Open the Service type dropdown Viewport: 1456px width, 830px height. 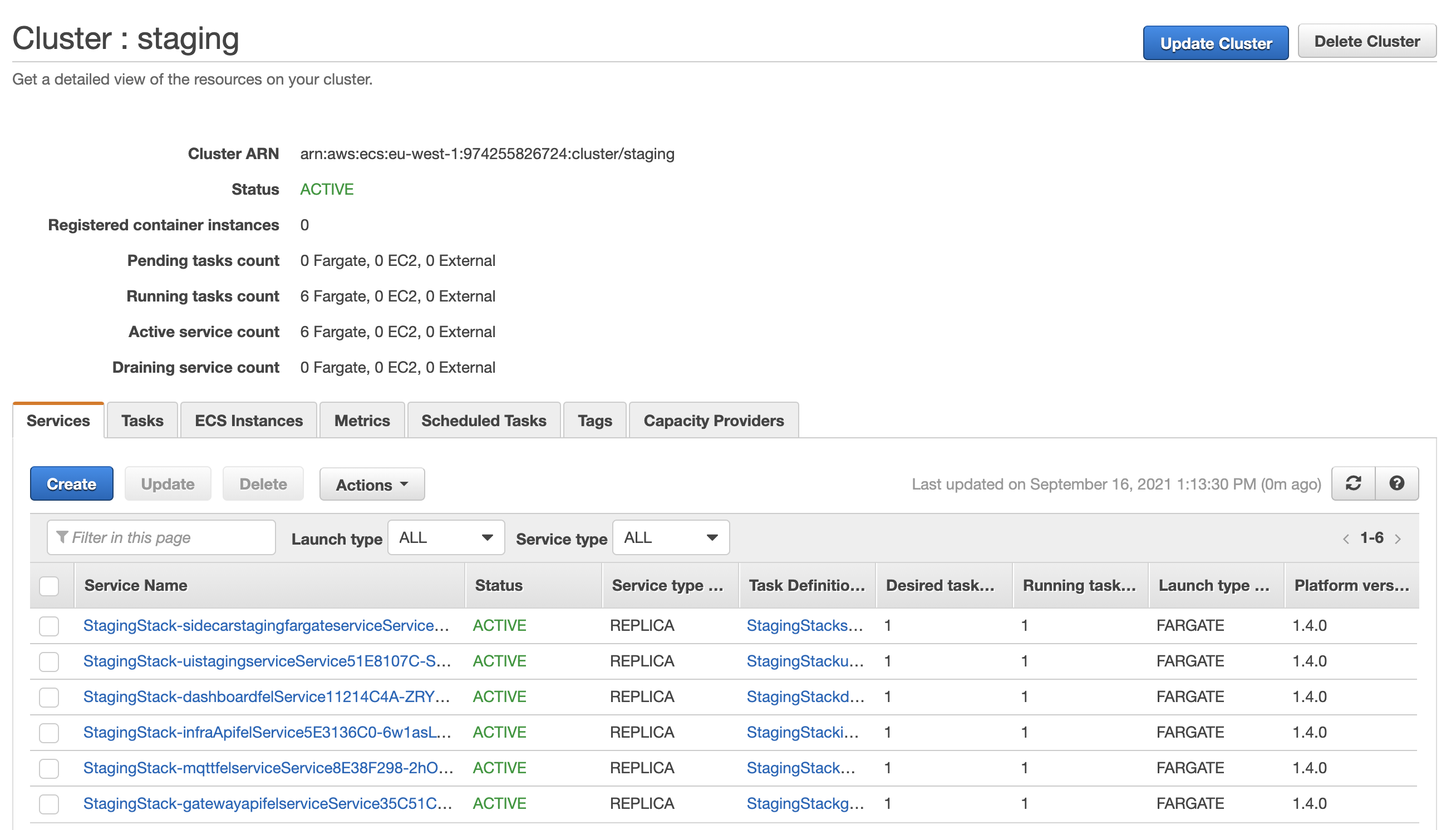[671, 537]
